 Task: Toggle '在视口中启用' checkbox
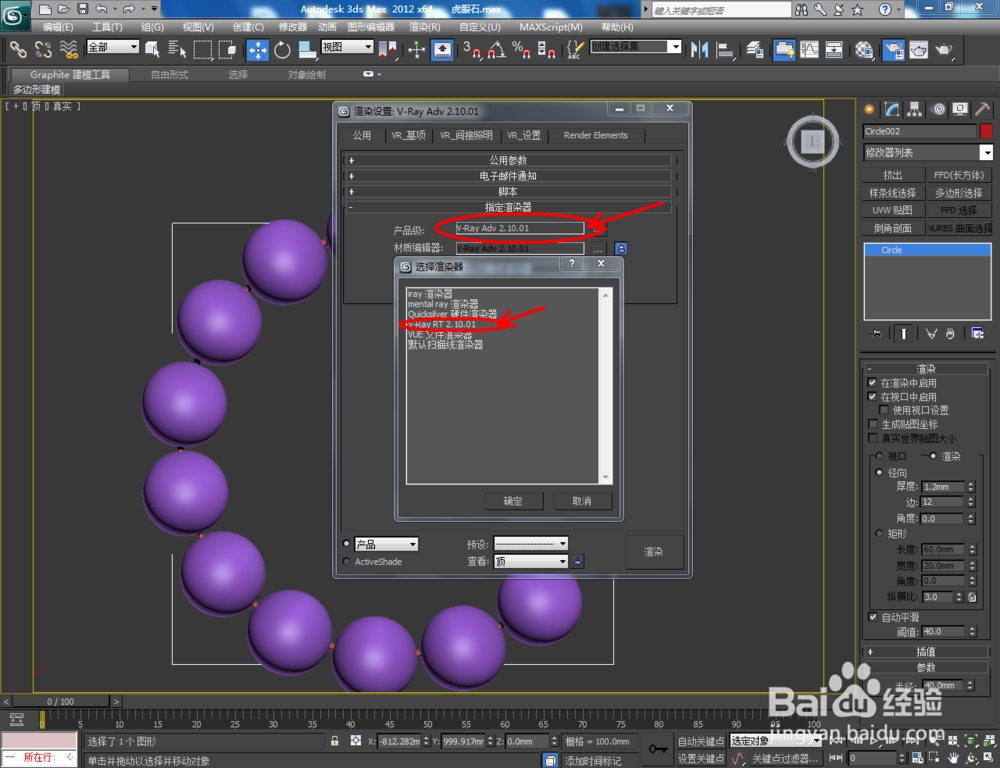[x=872, y=397]
